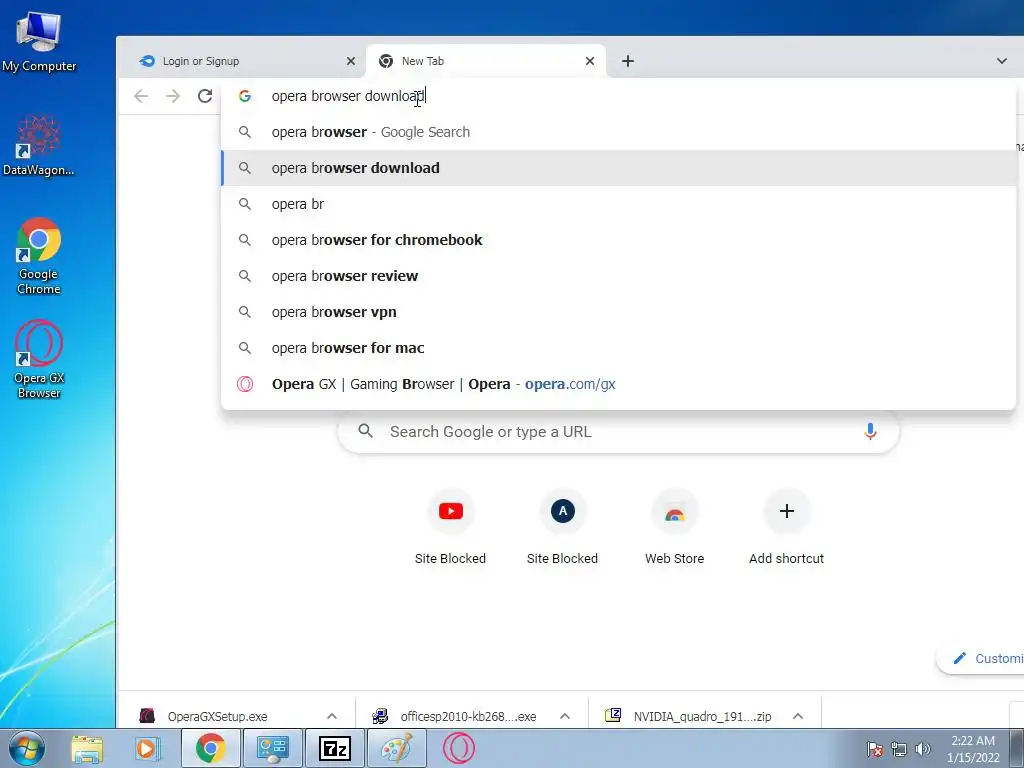Select the New Tab tab
Screen dimensions: 1024x768
pyautogui.click(x=485, y=61)
